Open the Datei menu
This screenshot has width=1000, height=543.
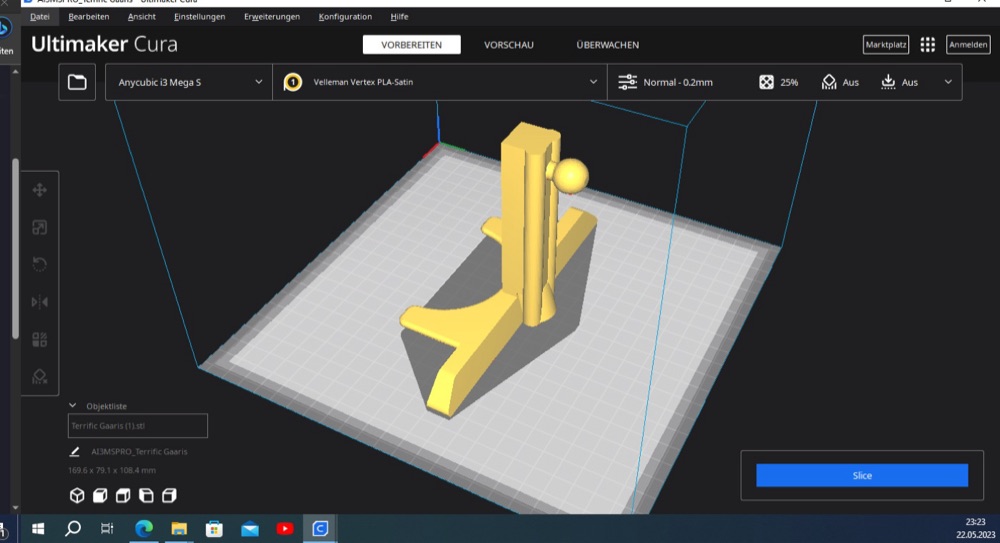click(x=40, y=17)
